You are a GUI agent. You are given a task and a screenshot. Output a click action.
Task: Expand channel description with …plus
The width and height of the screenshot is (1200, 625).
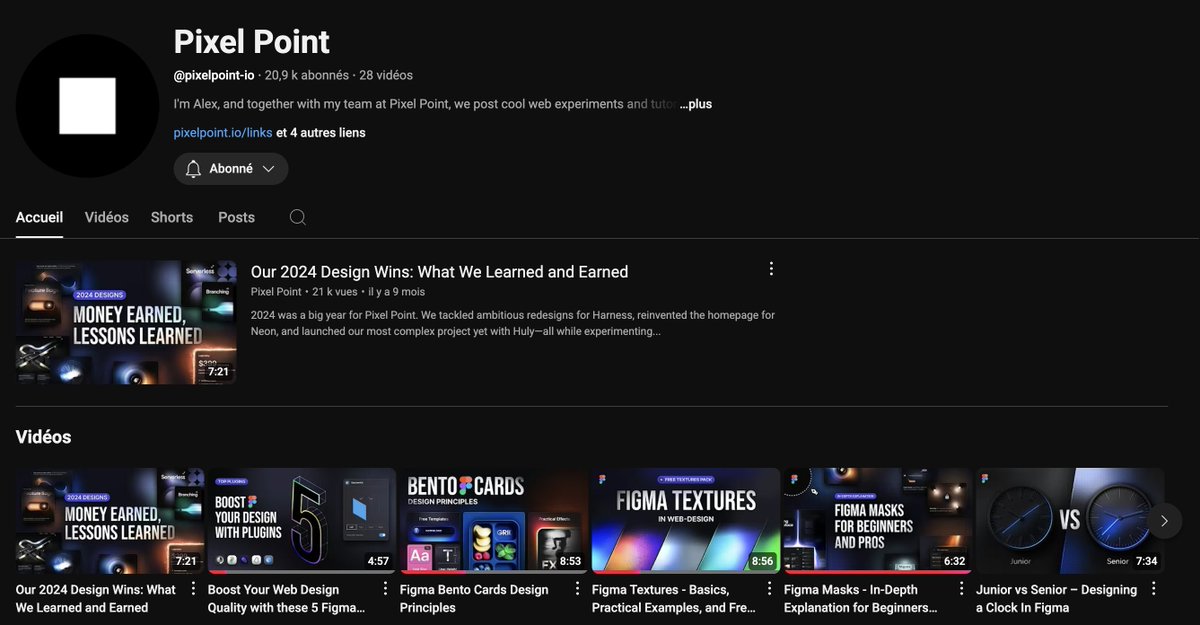696,104
